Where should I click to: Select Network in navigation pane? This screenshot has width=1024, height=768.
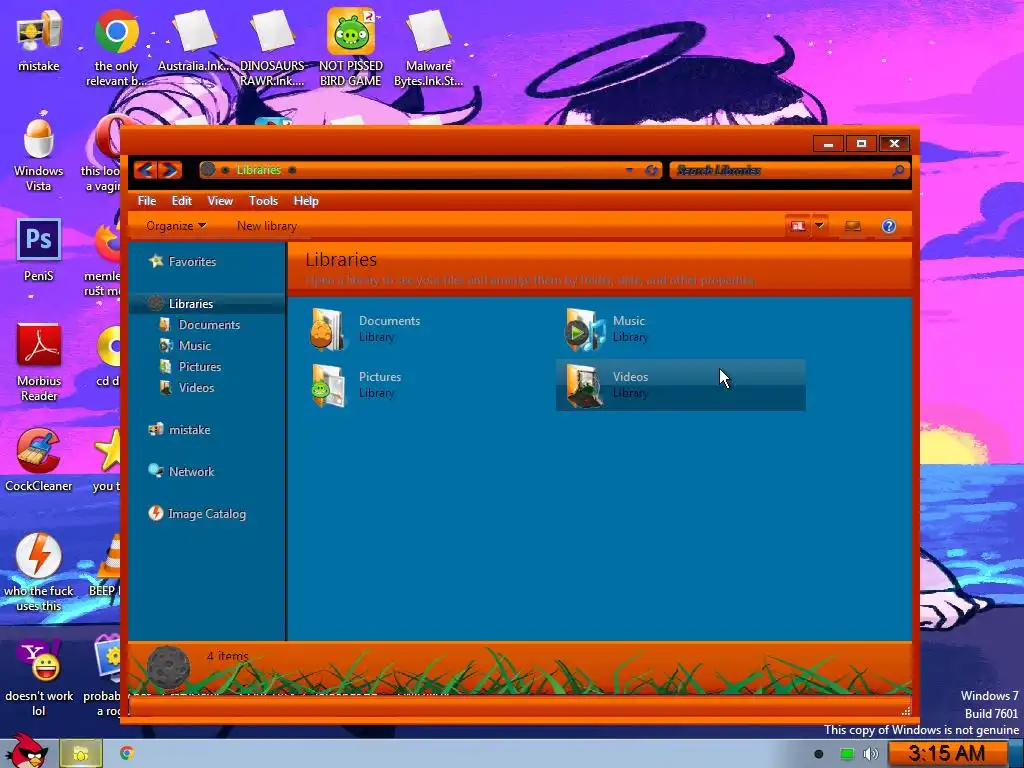tap(182, 472)
